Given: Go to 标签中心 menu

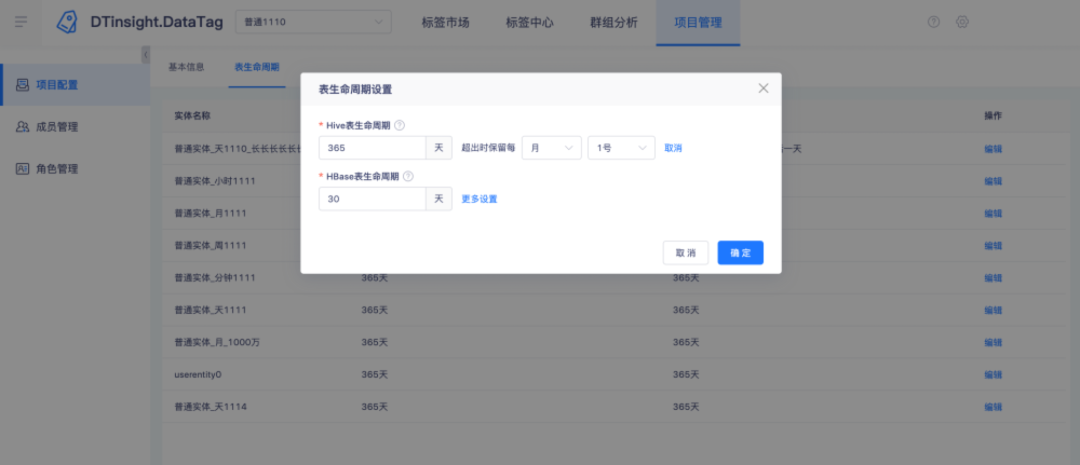Looking at the screenshot, I should (530, 23).
